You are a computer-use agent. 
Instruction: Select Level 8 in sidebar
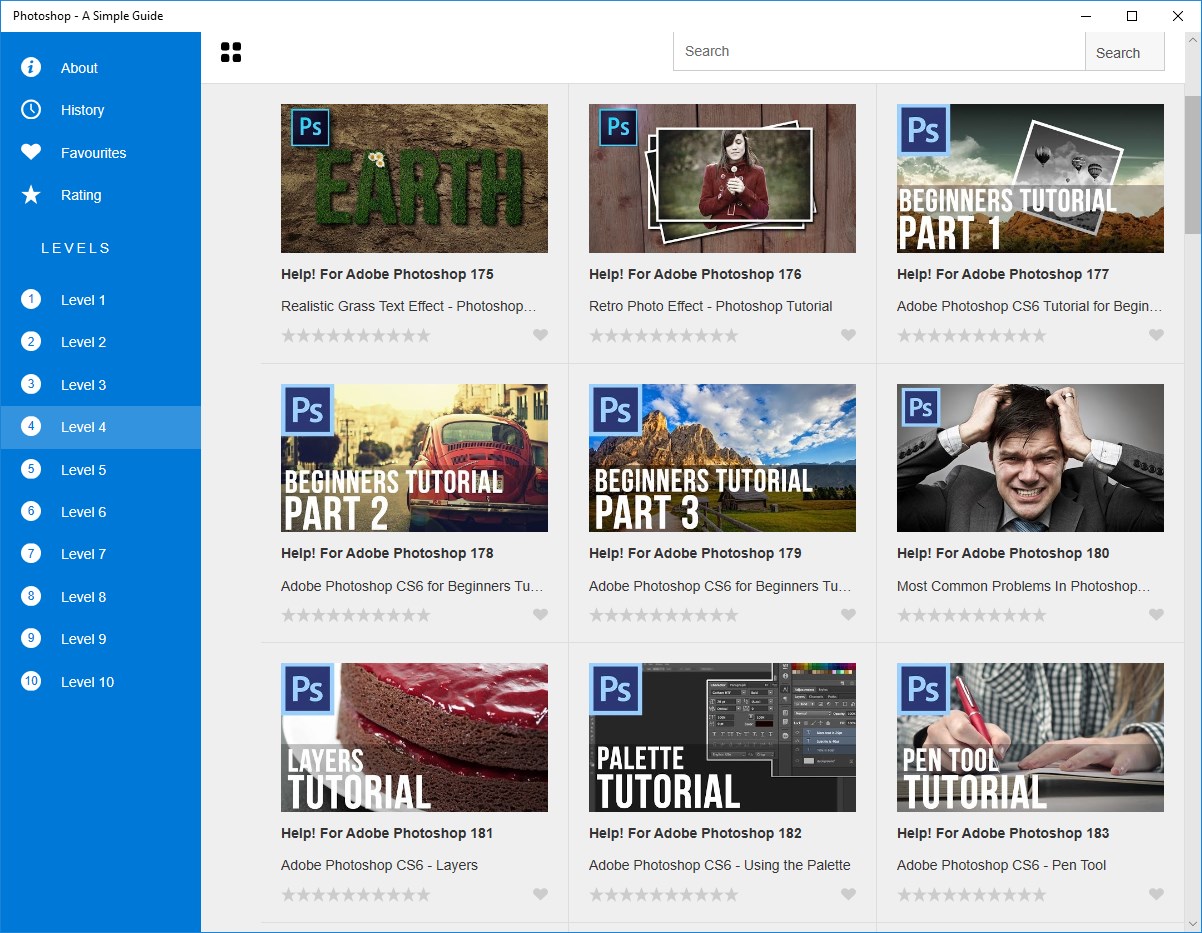100,597
